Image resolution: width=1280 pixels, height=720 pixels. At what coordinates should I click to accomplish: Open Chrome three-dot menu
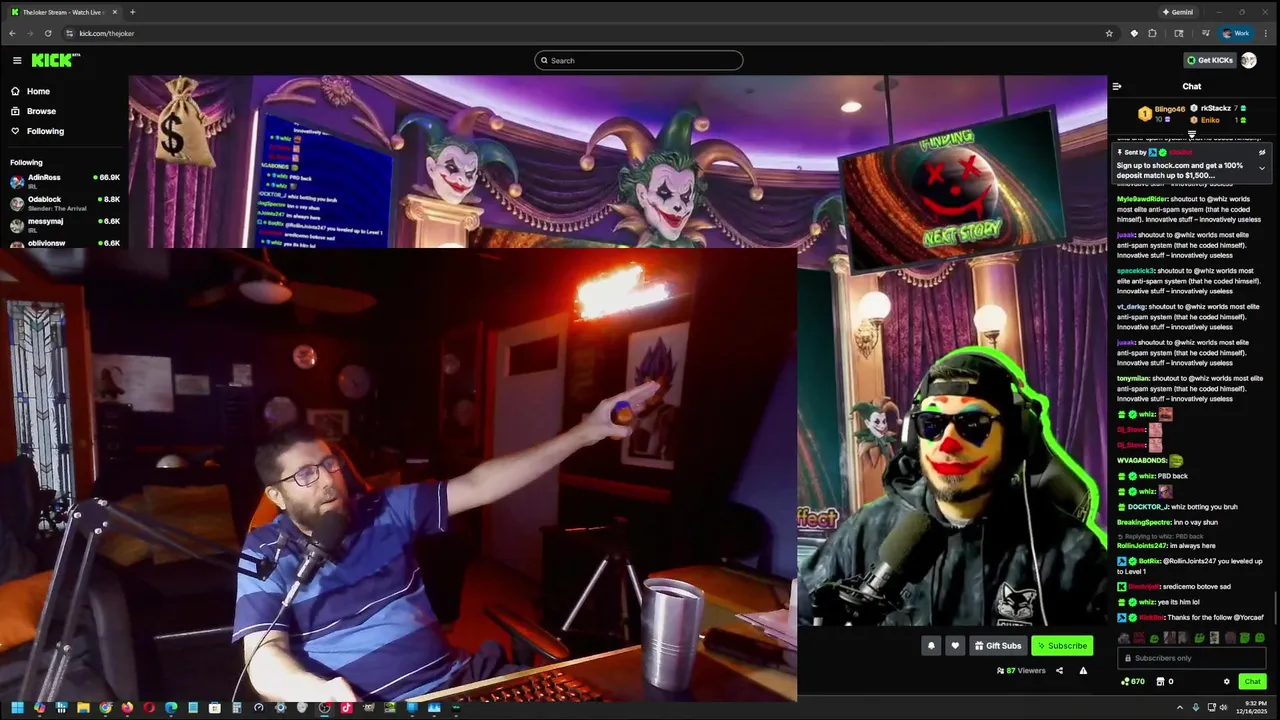point(1266,33)
